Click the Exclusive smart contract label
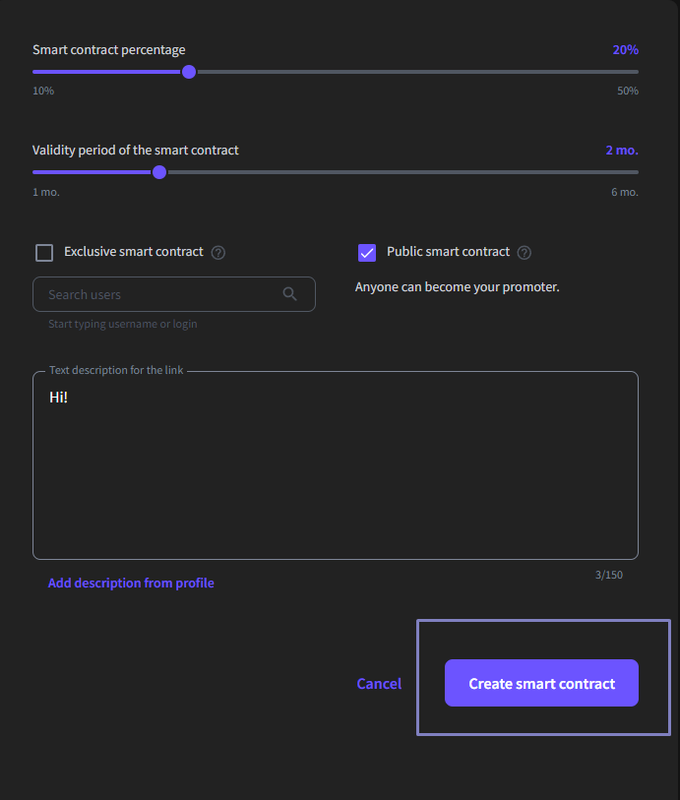The image size is (680, 800). (x=134, y=252)
